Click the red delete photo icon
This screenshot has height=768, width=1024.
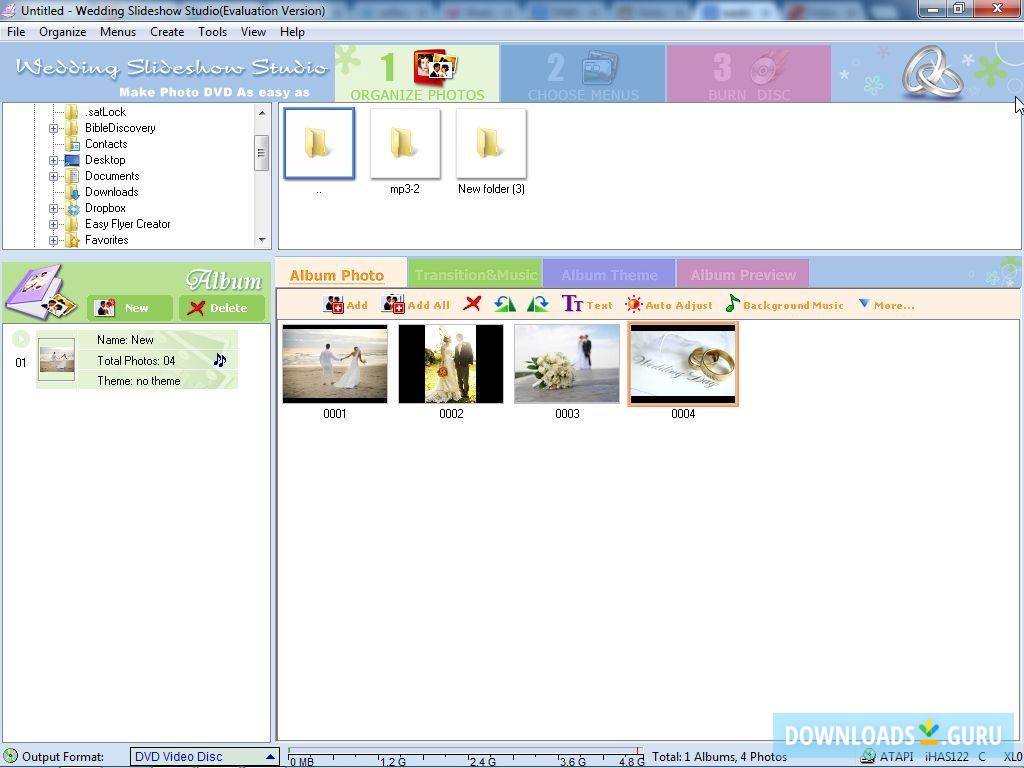pos(472,304)
